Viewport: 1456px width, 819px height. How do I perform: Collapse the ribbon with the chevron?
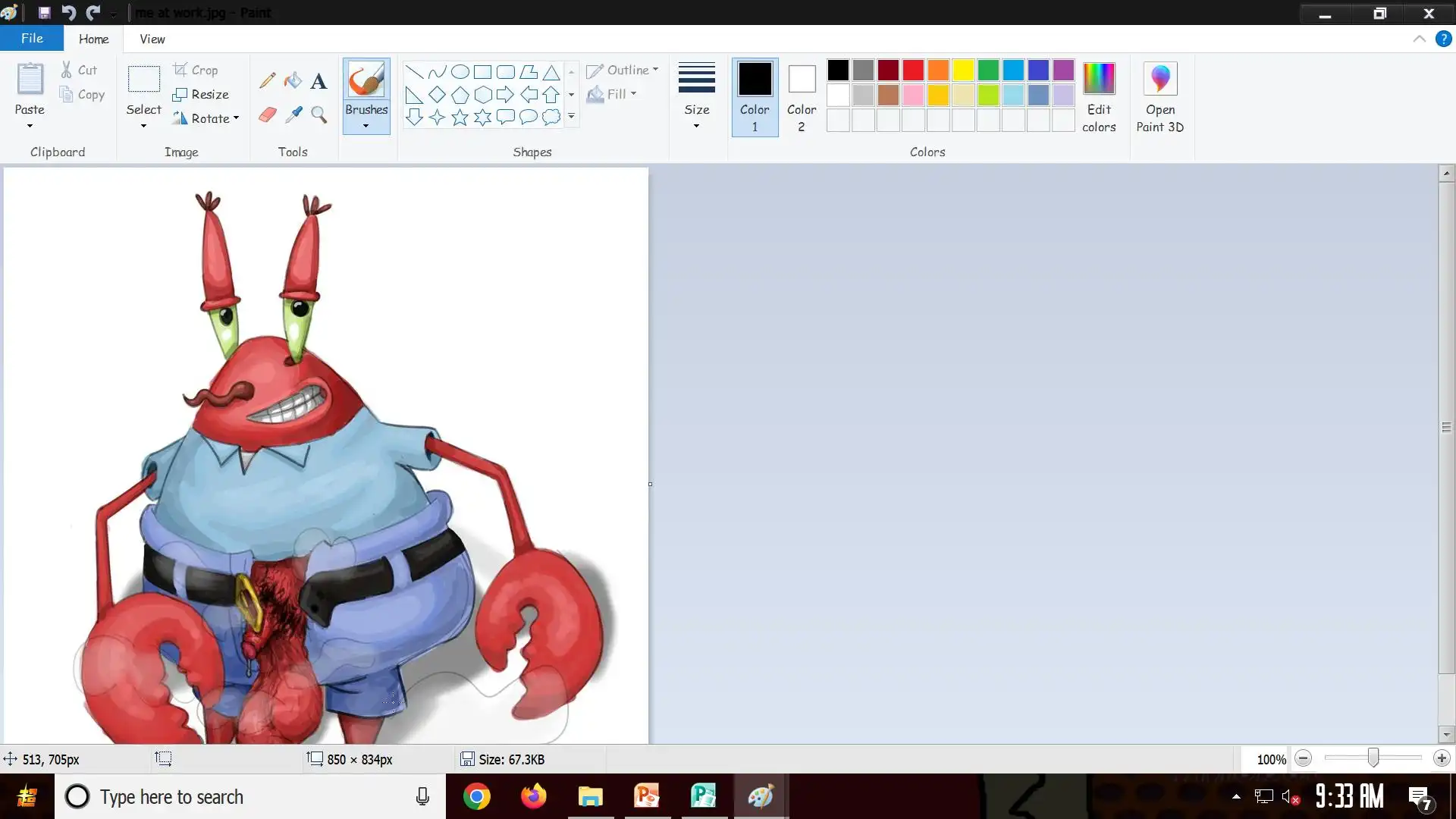click(1419, 39)
